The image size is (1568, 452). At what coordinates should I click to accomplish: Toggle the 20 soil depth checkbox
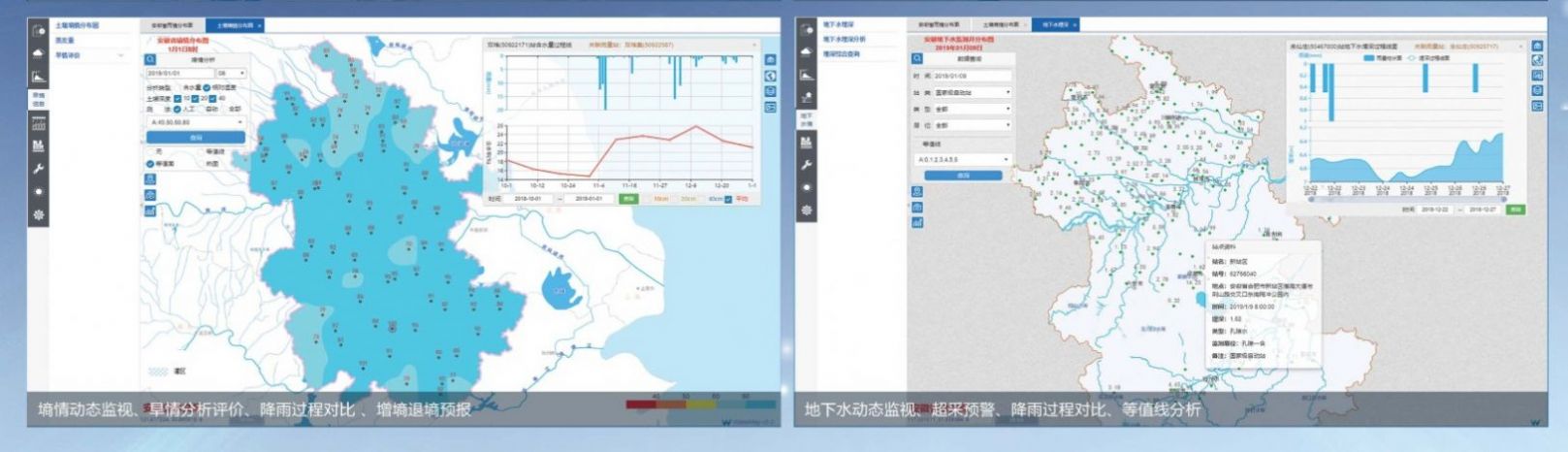pos(196,98)
